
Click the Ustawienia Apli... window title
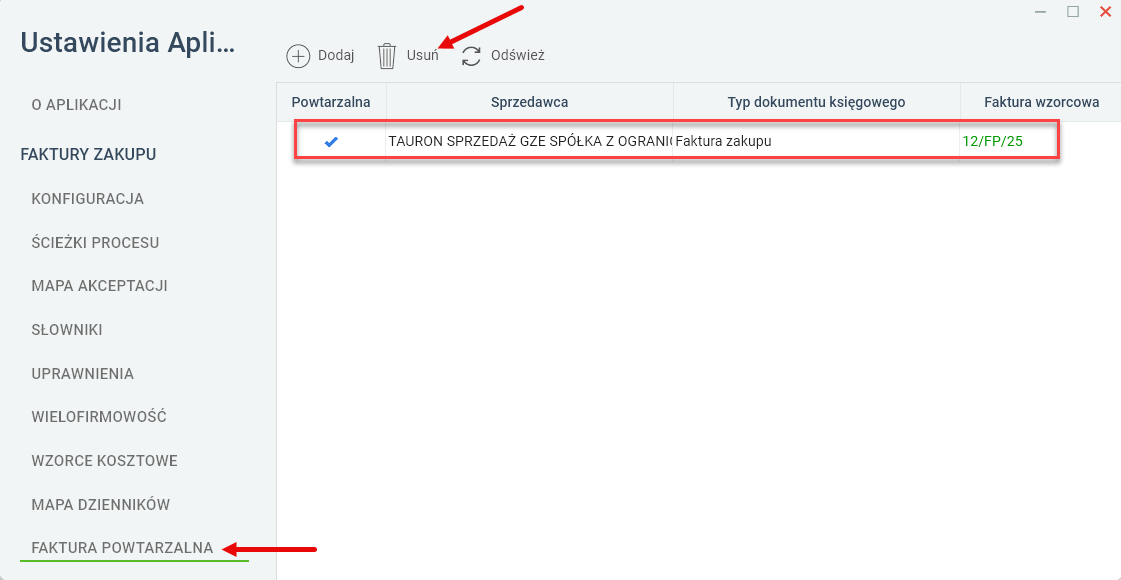(127, 43)
